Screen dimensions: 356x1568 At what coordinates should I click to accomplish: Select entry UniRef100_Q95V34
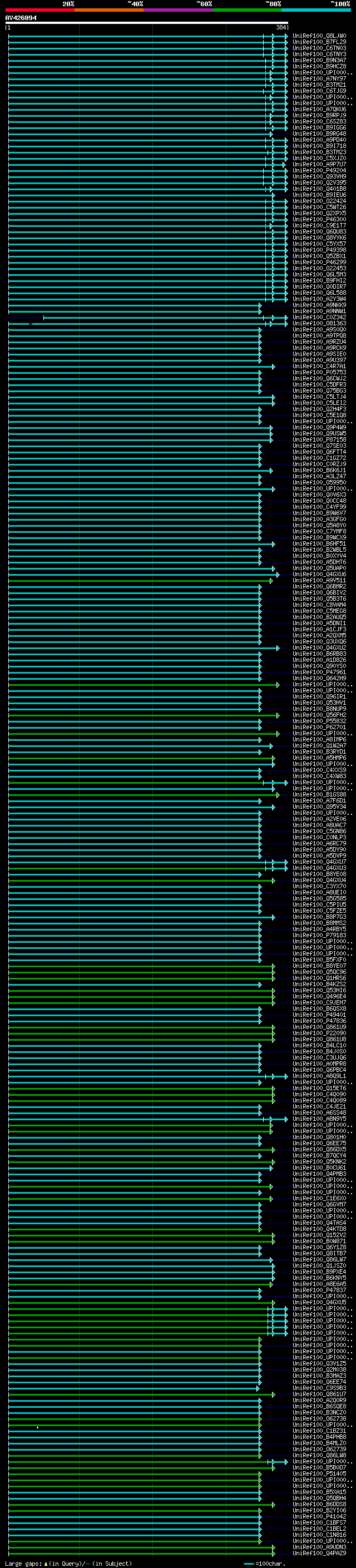tap(319, 807)
